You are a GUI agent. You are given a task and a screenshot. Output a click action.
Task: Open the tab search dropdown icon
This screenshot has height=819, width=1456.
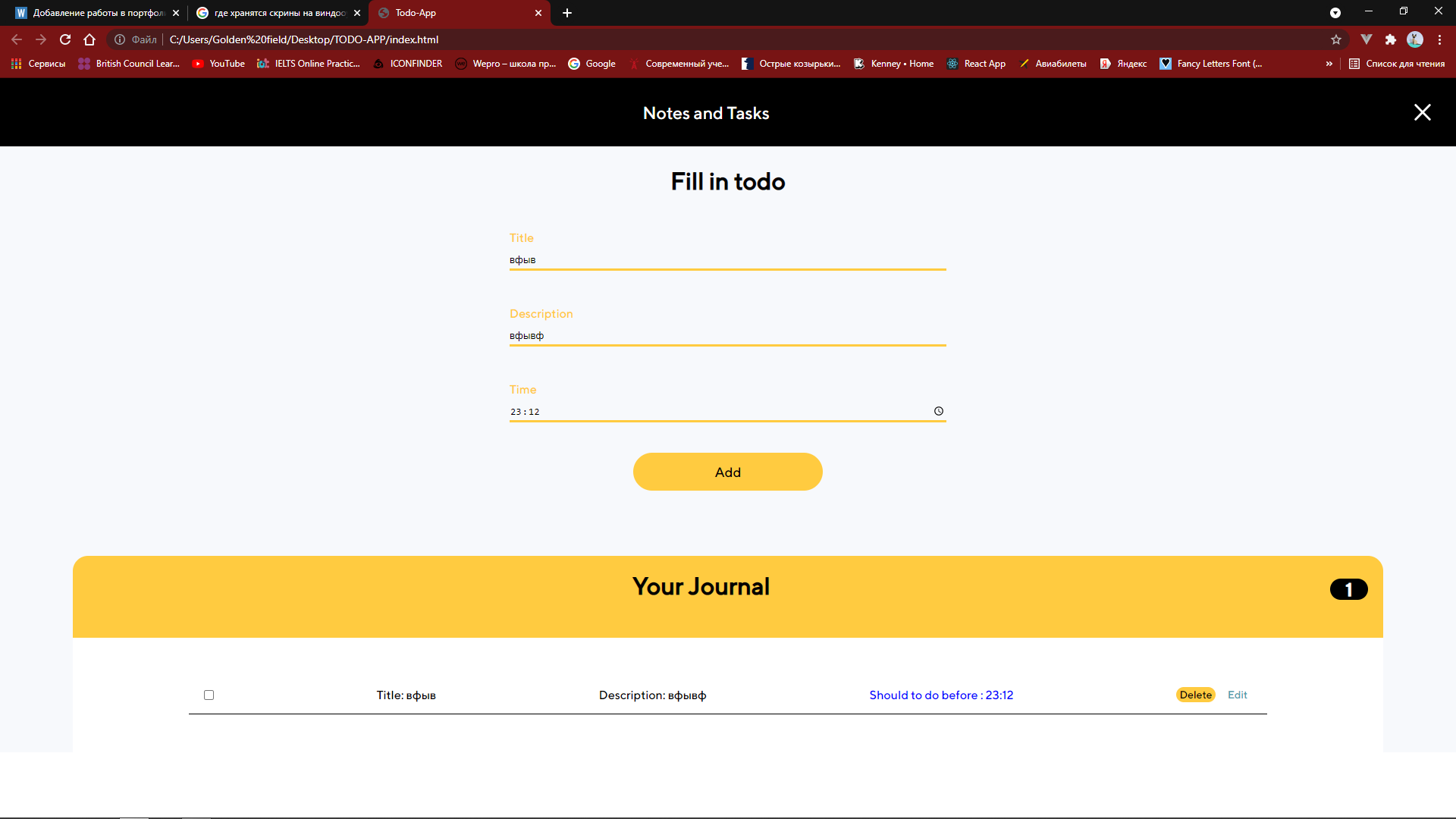pyautogui.click(x=1335, y=13)
